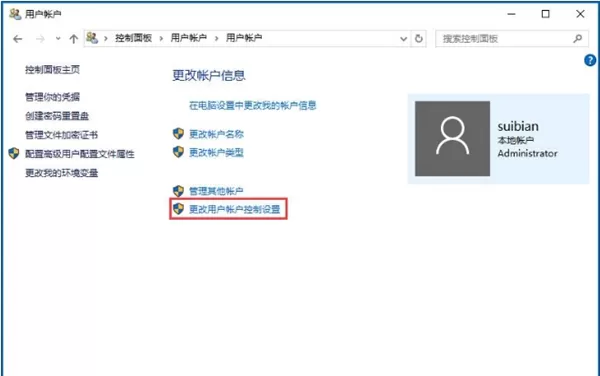Screen dimensions: 600x376
Task: Minimize the 用户帐户 window
Action: pyautogui.click(x=511, y=14)
